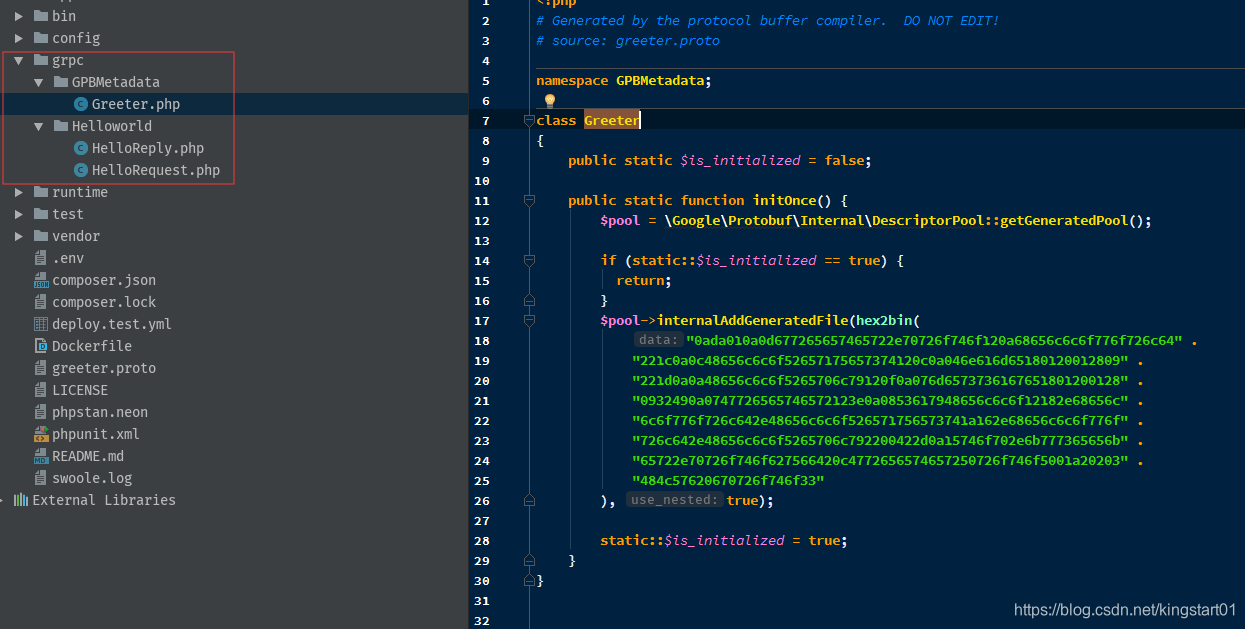Click the bin folder icon

click(41, 16)
